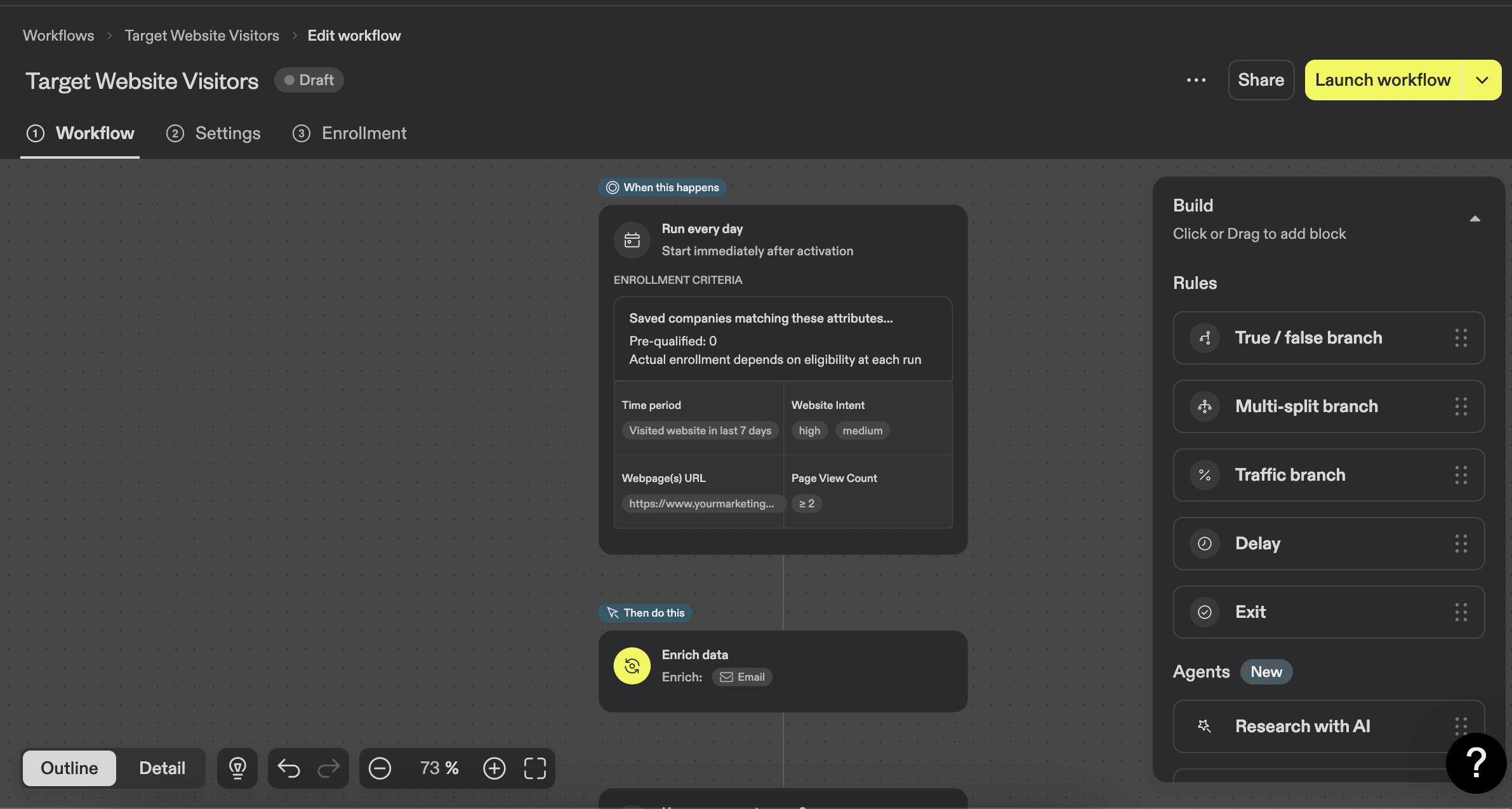Open the Launch workflow dropdown arrow
The image size is (1512, 809).
tap(1482, 80)
